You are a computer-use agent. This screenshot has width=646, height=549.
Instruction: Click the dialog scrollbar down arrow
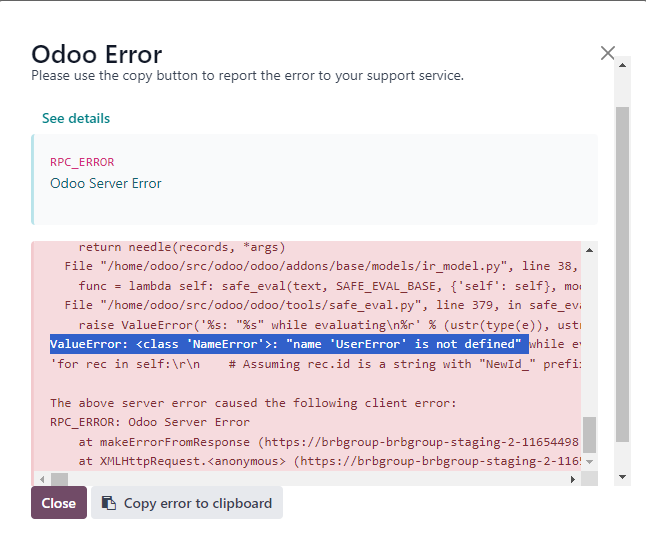click(623, 477)
